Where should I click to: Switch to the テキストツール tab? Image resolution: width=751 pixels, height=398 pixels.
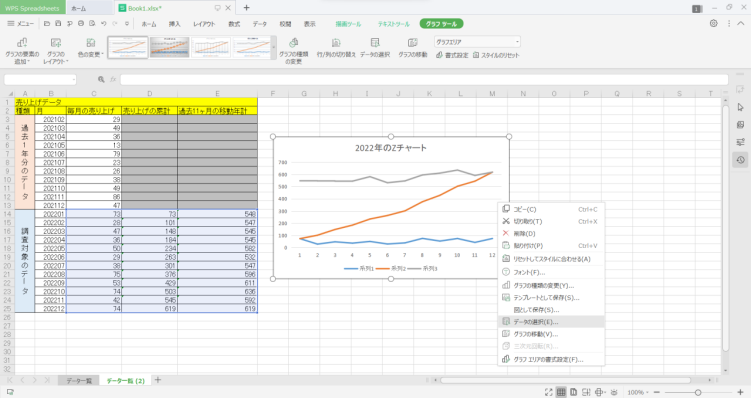pyautogui.click(x=394, y=24)
